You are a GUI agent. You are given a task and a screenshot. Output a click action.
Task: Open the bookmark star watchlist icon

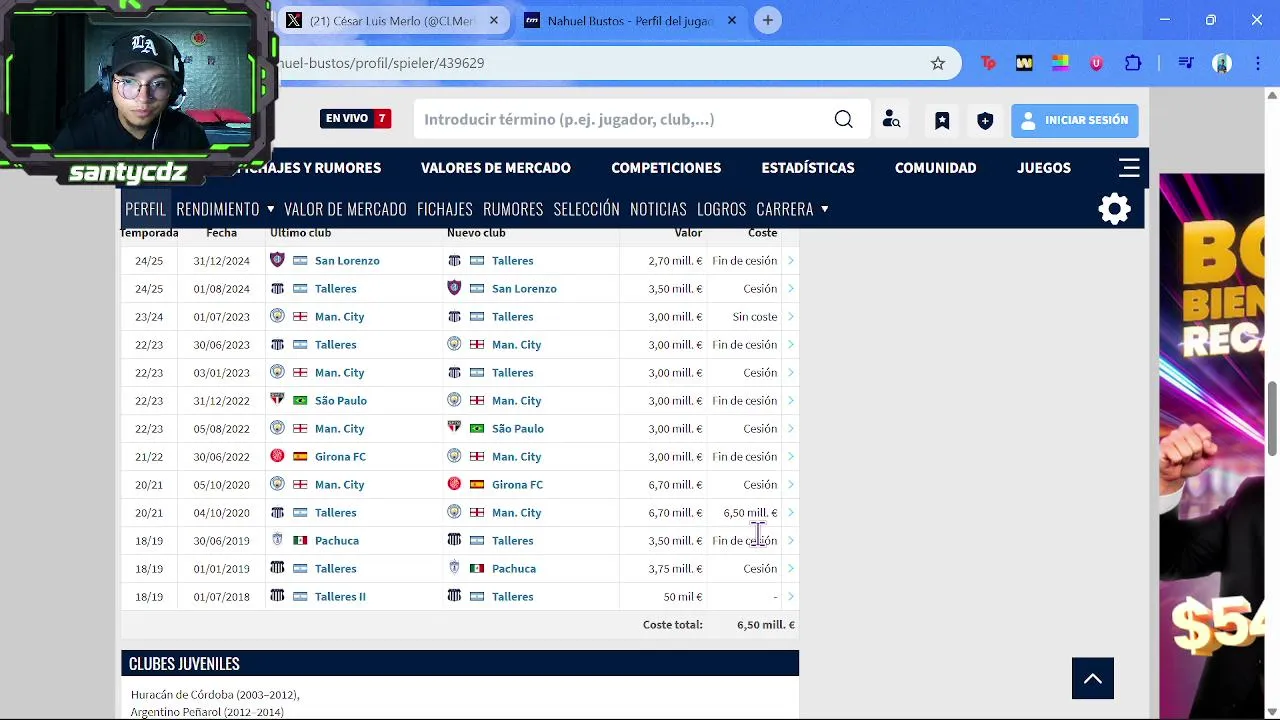(942, 120)
